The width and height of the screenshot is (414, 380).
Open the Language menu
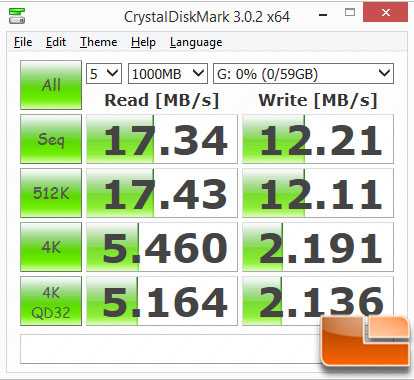[196, 43]
